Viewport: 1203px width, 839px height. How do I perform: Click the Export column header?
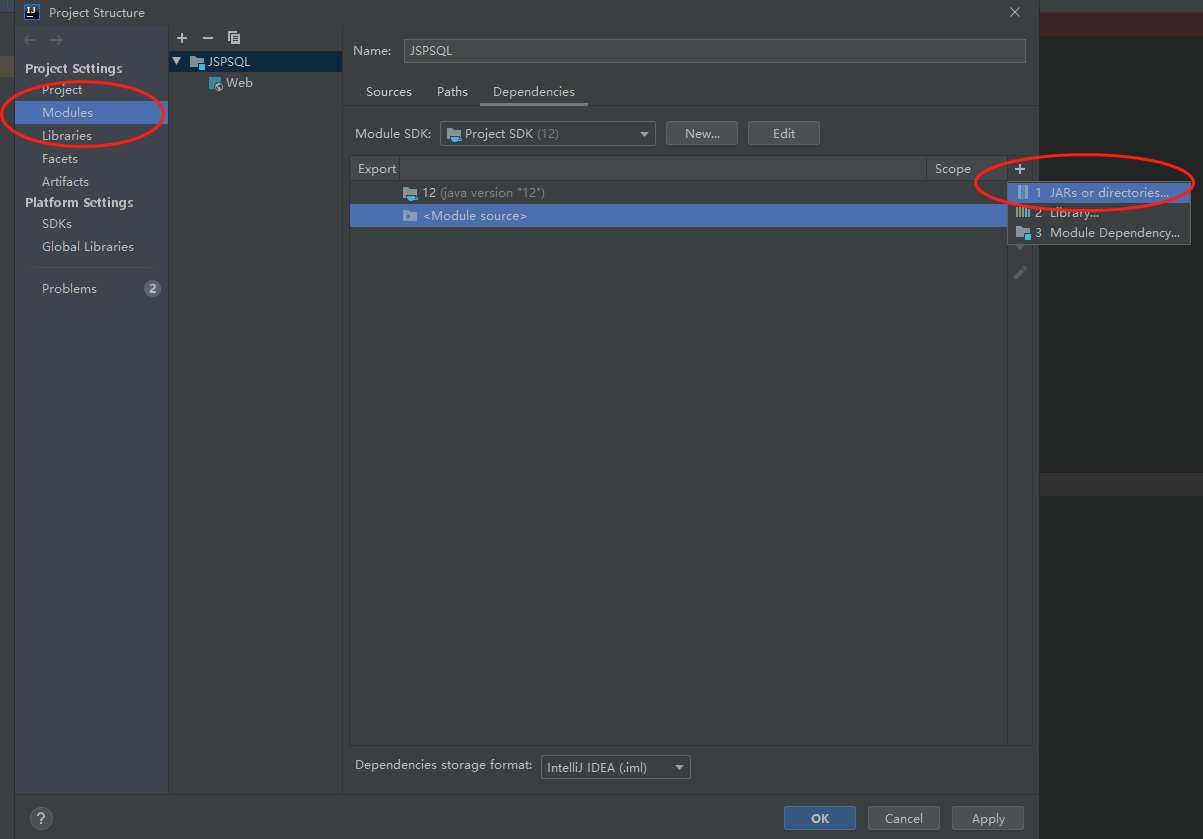point(377,169)
